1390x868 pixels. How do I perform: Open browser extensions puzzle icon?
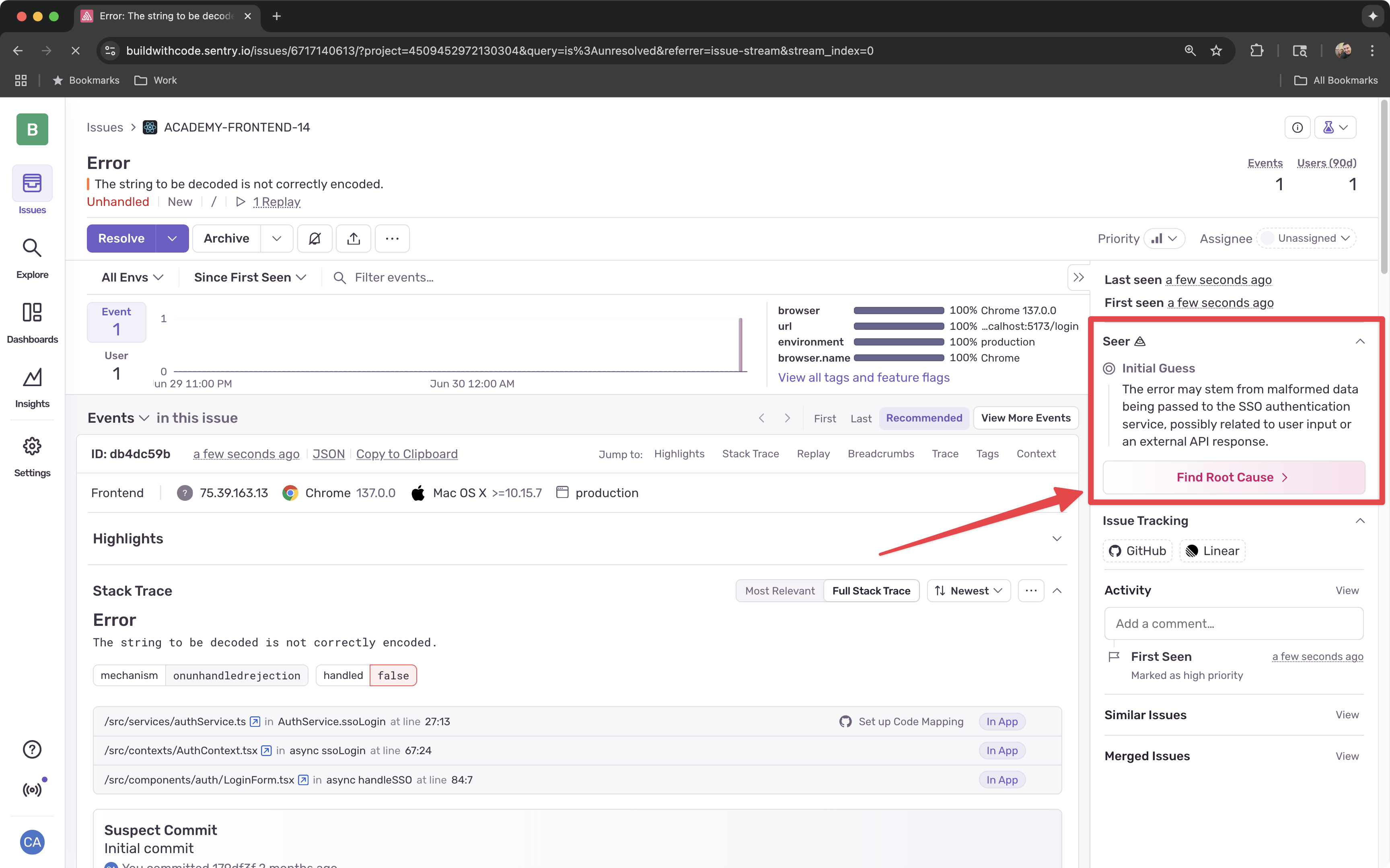tap(1257, 51)
